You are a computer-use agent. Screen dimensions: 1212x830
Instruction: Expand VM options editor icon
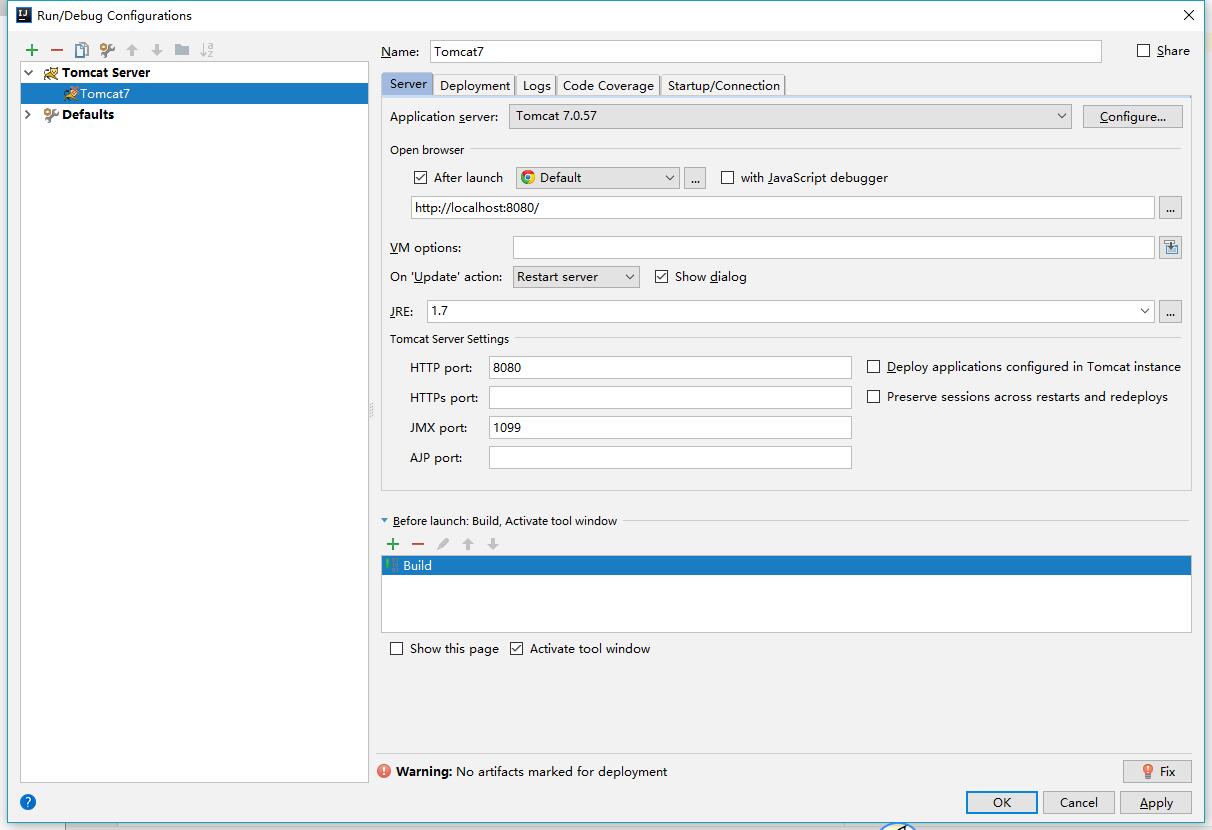(1170, 247)
